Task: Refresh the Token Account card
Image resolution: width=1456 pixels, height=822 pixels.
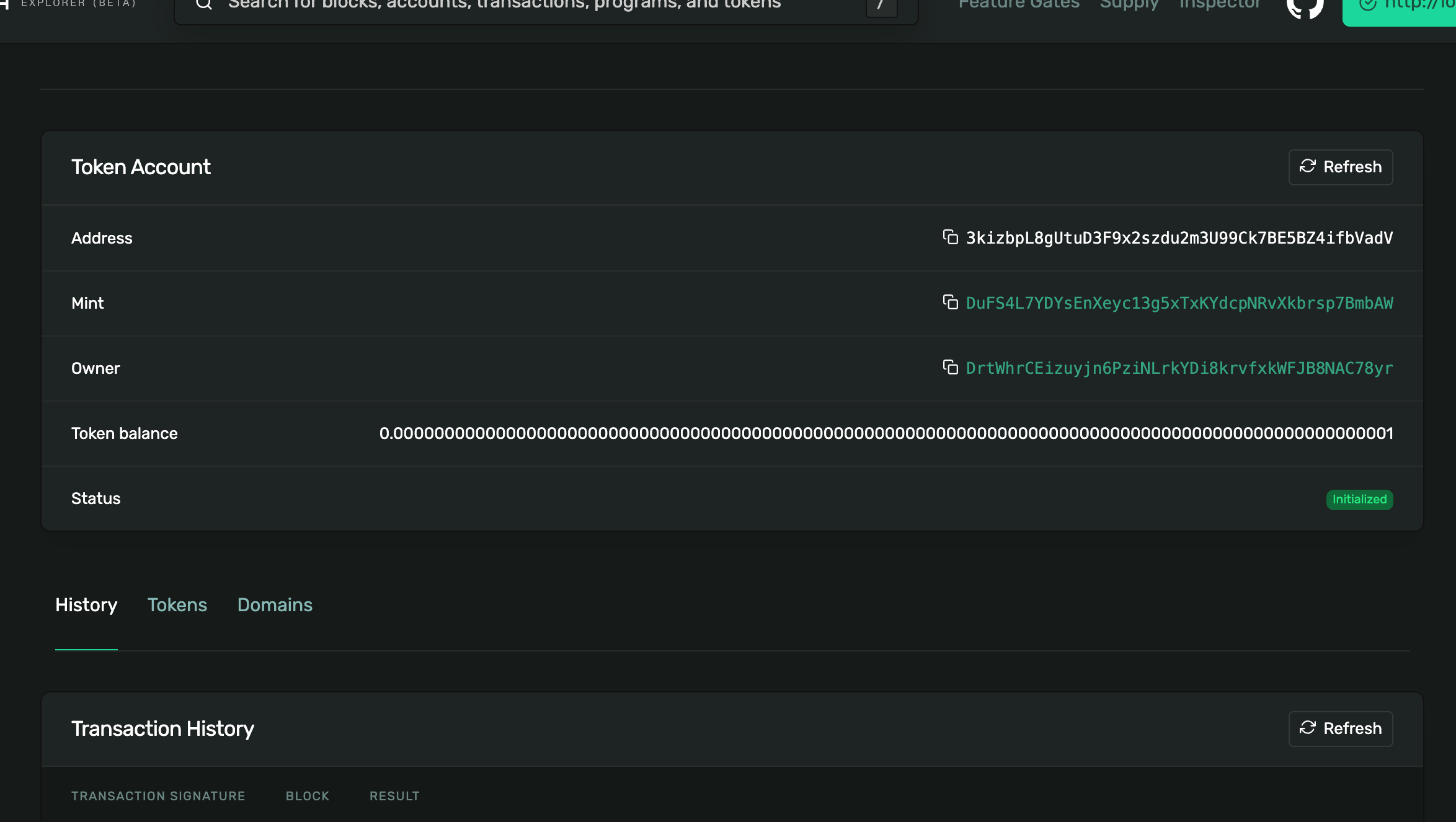Action: tap(1340, 167)
